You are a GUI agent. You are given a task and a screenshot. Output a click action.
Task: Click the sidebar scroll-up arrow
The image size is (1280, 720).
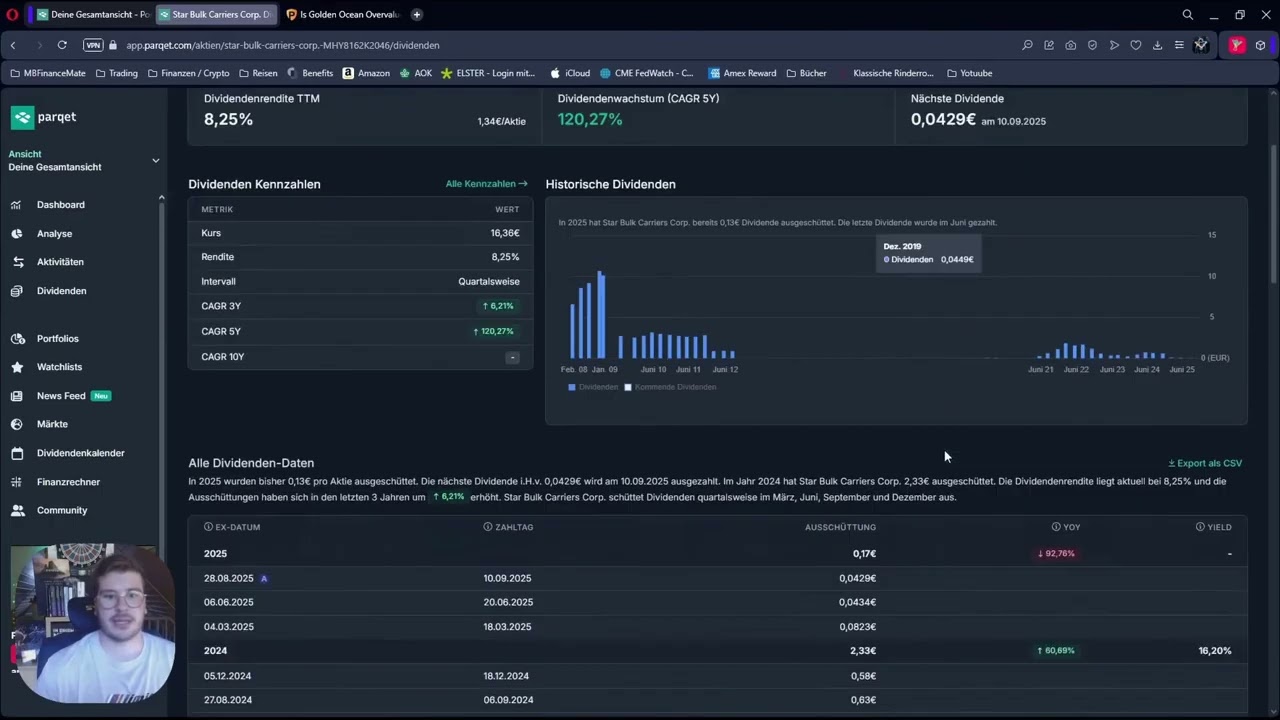[161, 198]
